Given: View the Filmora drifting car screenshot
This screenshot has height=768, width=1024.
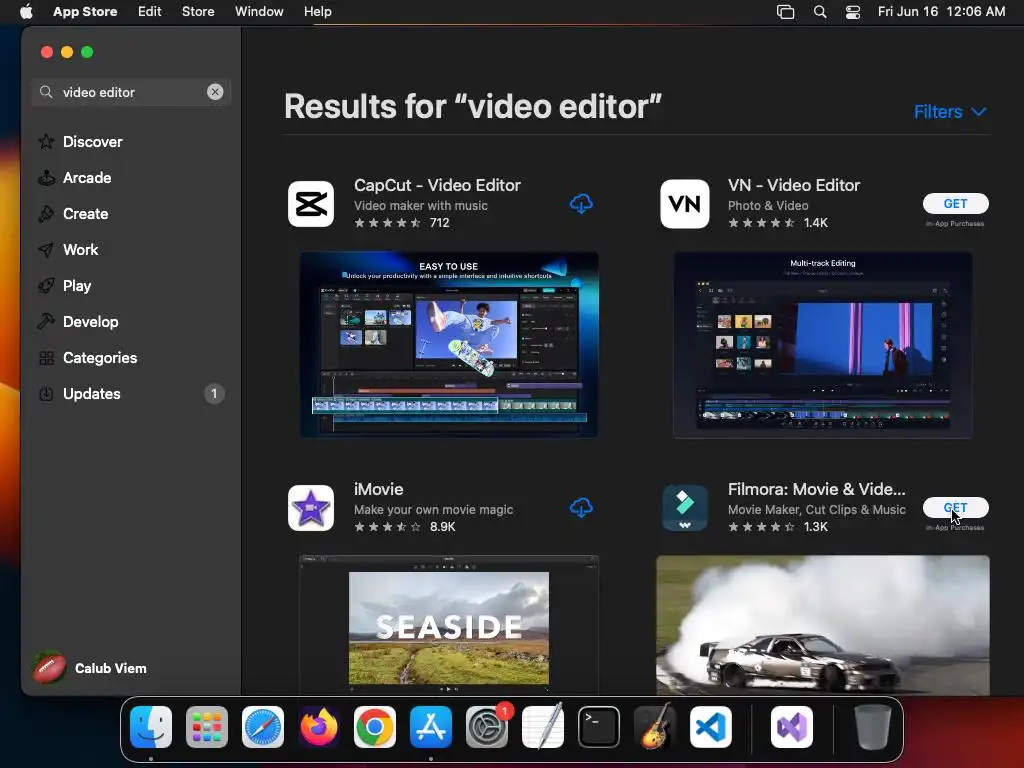Looking at the screenshot, I should (822, 625).
